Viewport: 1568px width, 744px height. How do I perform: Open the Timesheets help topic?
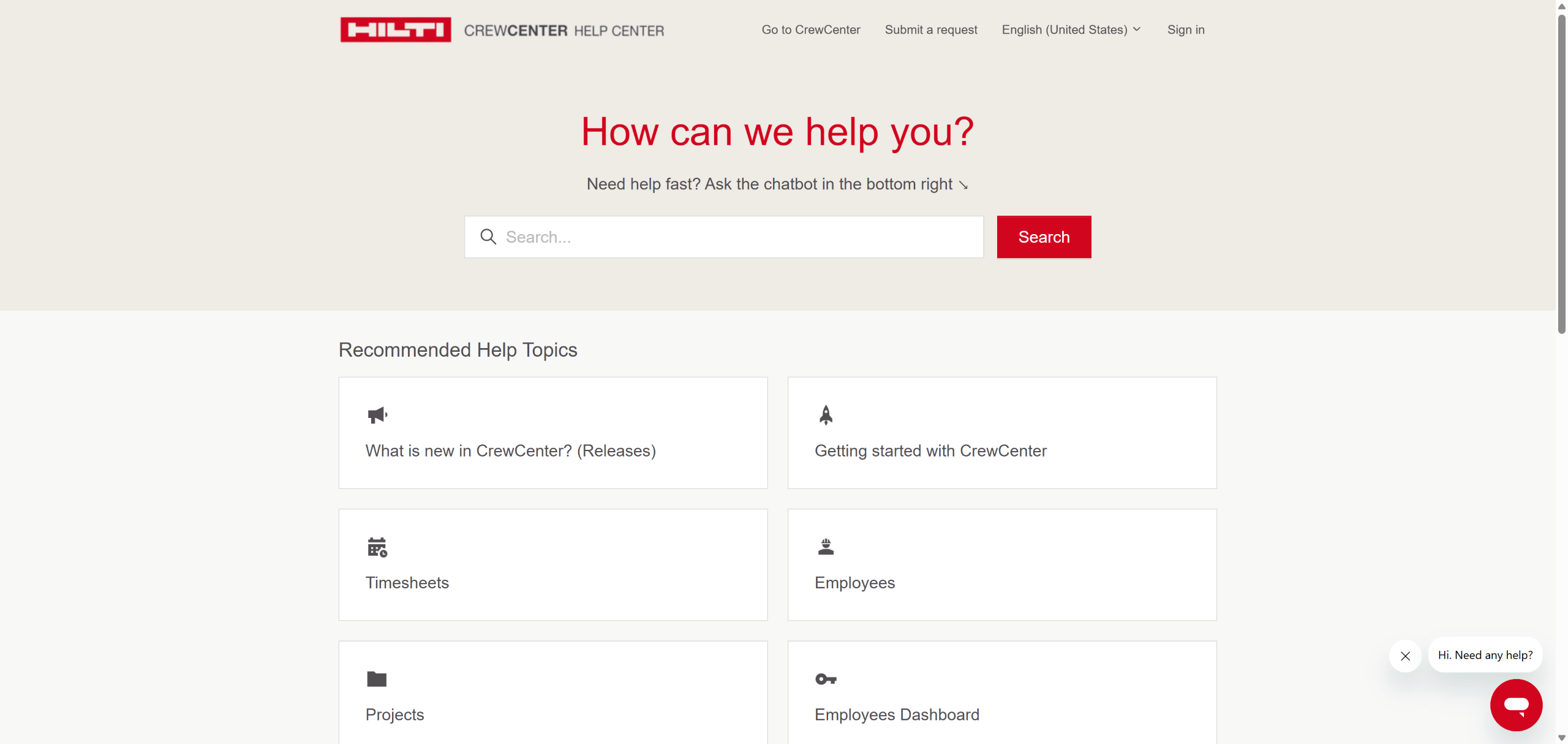coord(553,564)
